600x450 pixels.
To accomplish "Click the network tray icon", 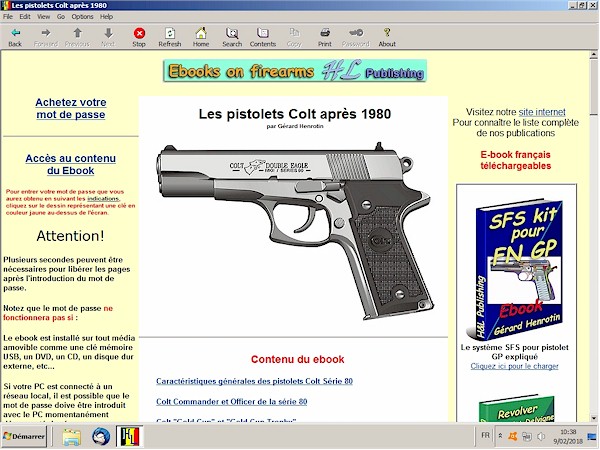I will (527, 436).
